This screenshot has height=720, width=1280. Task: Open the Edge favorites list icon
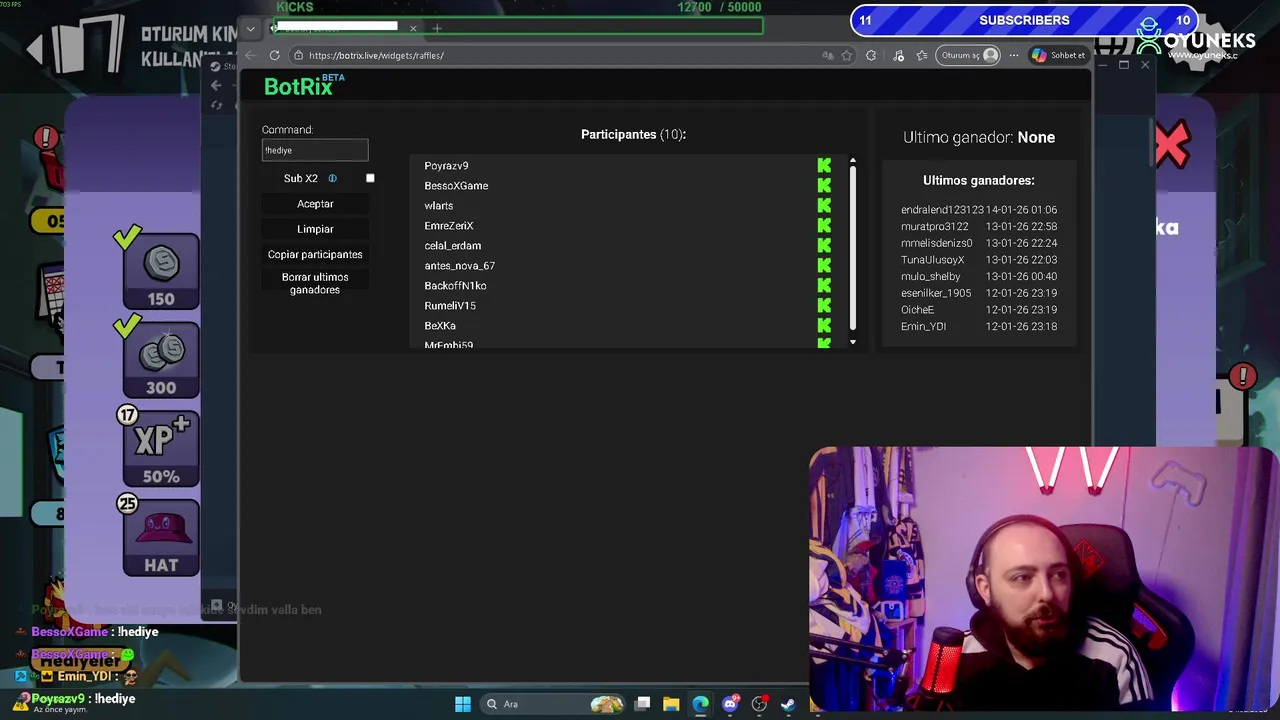coord(921,55)
